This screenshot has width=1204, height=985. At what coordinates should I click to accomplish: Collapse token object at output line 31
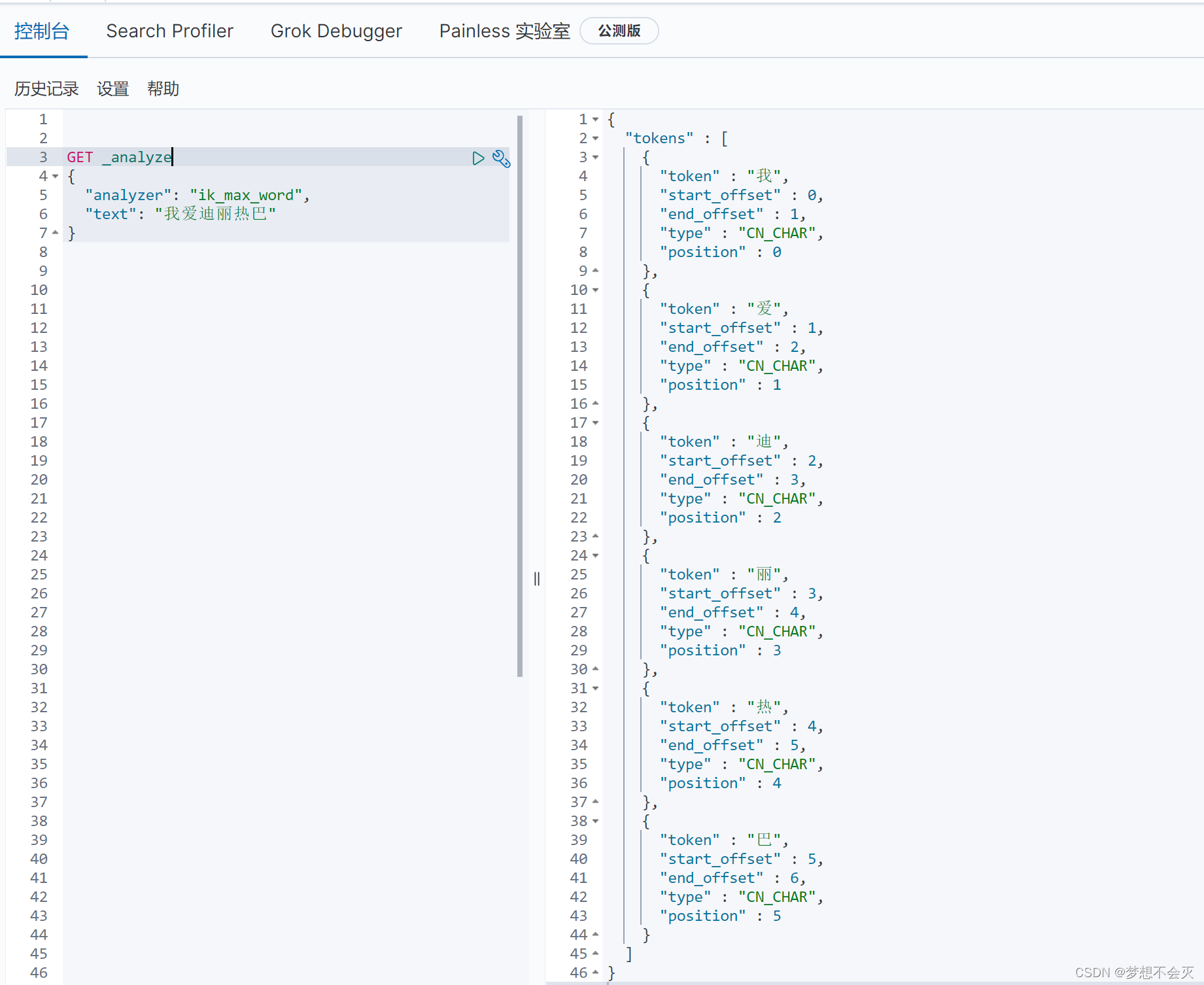tap(595, 689)
